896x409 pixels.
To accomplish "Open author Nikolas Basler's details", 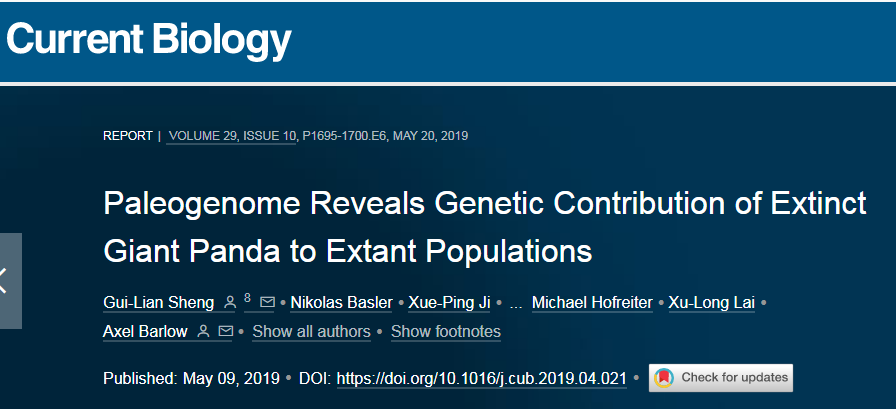I will (x=341, y=303).
